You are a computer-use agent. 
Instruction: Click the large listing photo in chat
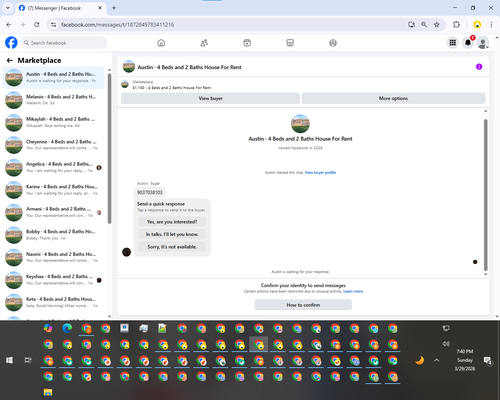point(300,124)
